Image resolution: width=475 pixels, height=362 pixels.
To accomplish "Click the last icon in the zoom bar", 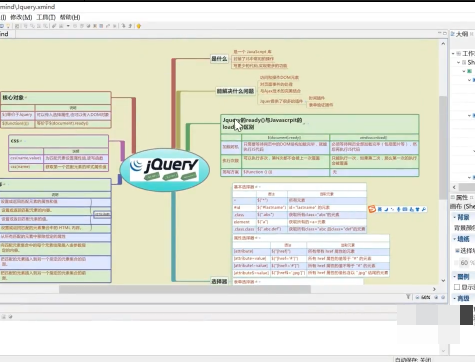I will coord(443,297).
